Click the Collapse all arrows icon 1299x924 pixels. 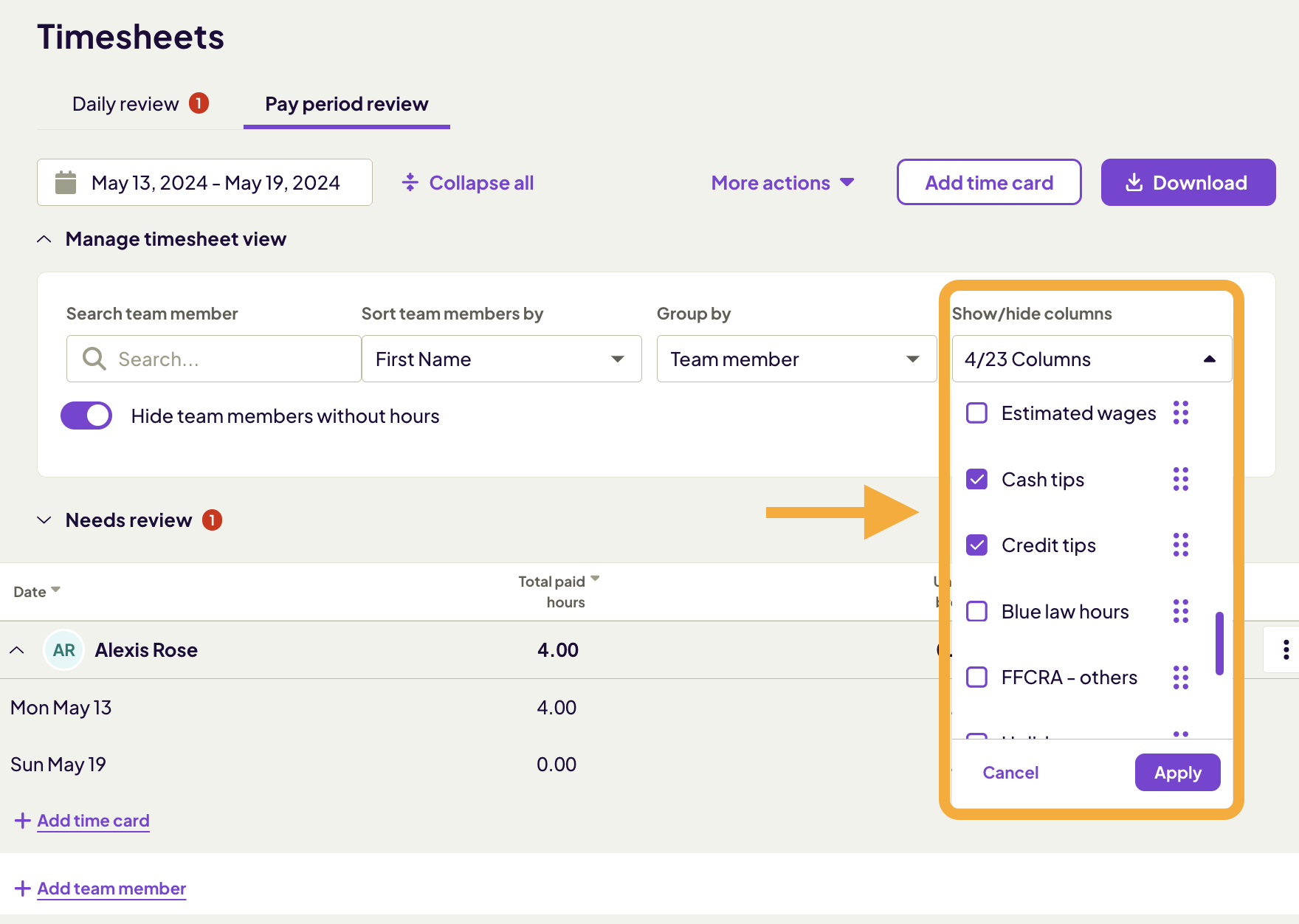click(410, 182)
